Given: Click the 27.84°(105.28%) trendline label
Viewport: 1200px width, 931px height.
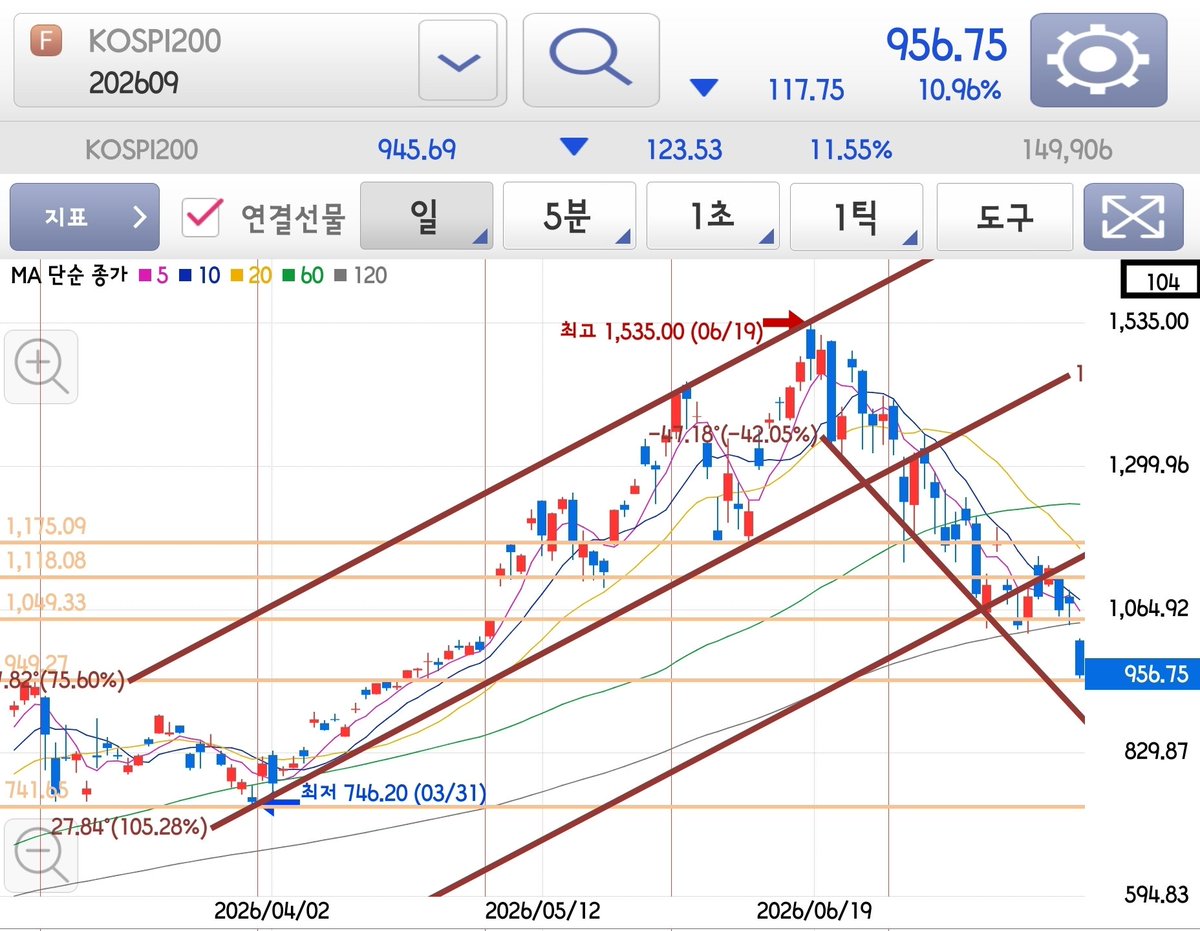Looking at the screenshot, I should point(129,828).
